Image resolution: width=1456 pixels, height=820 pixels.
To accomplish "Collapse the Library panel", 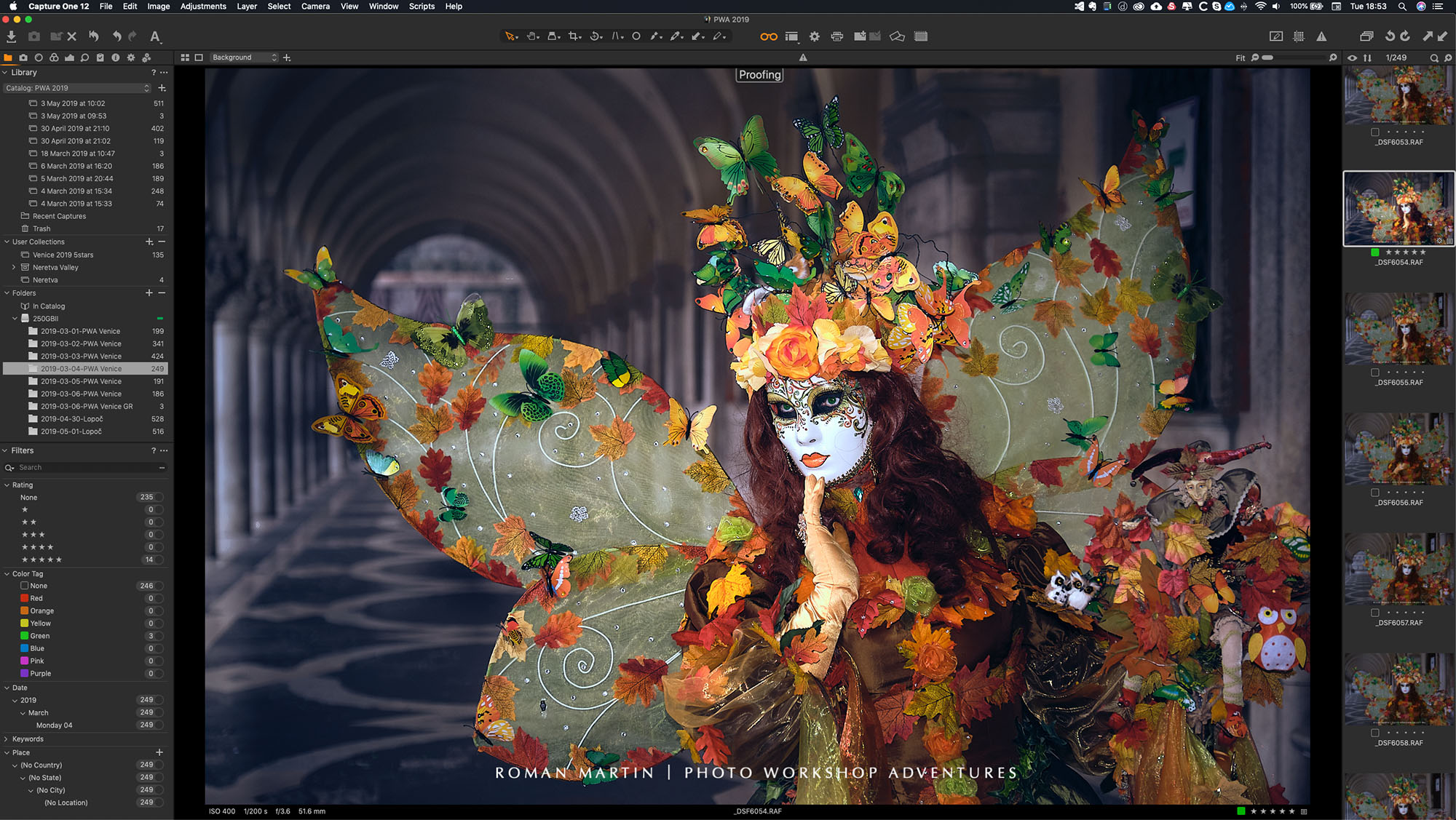I will 5,73.
